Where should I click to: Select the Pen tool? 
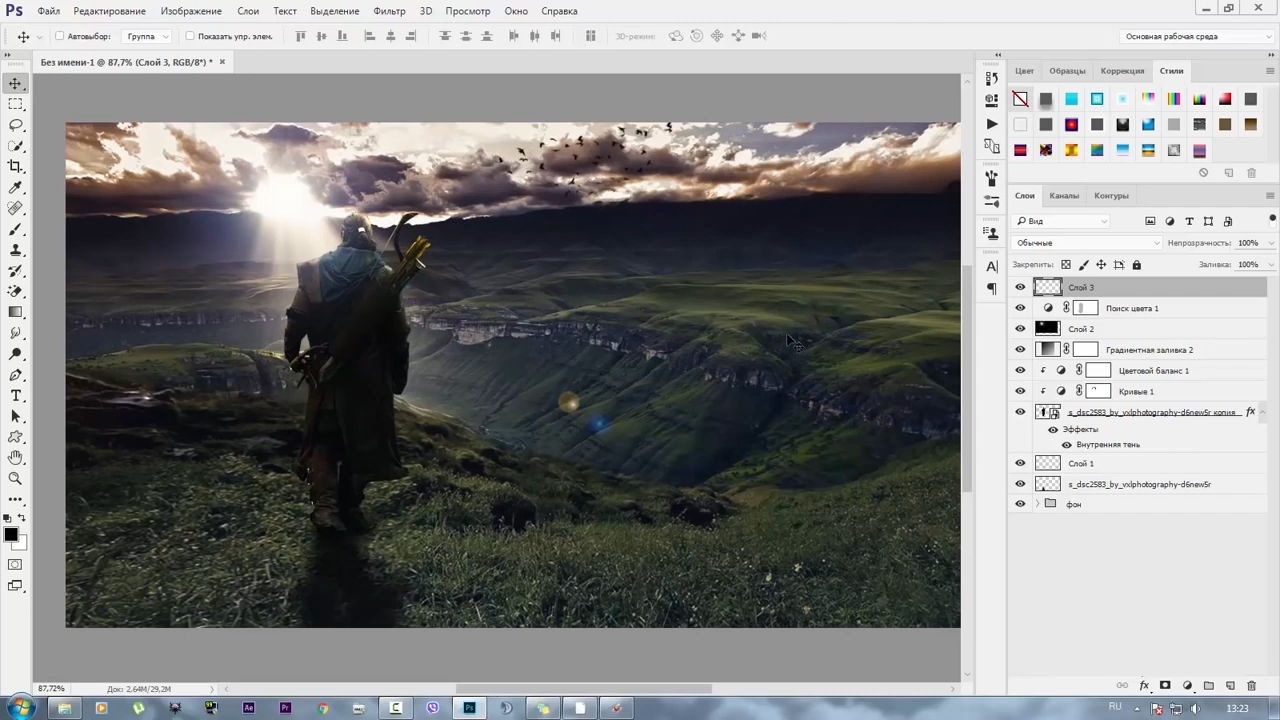tap(15, 375)
